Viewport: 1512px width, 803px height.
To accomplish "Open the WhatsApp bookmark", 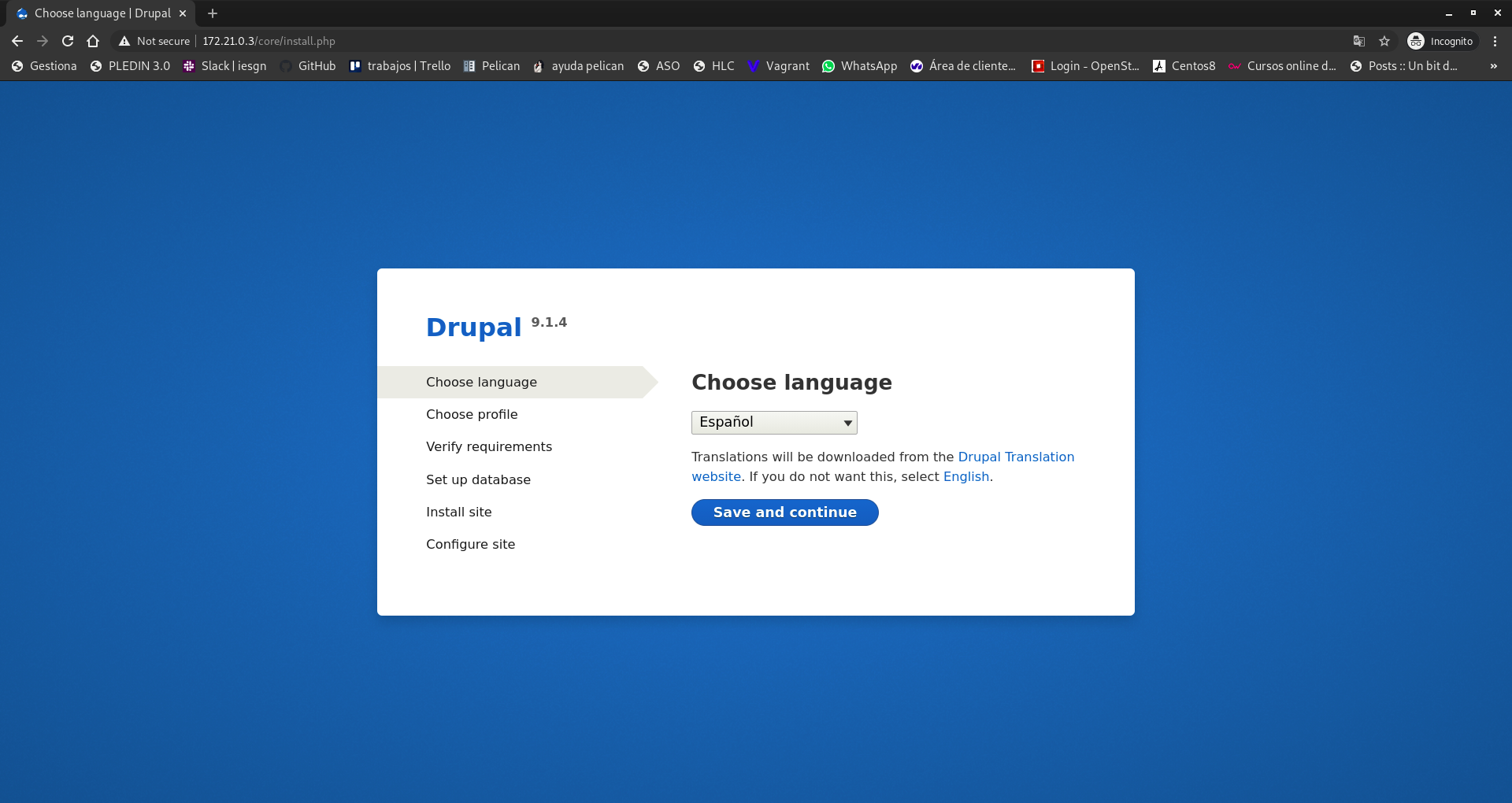I will click(859, 66).
